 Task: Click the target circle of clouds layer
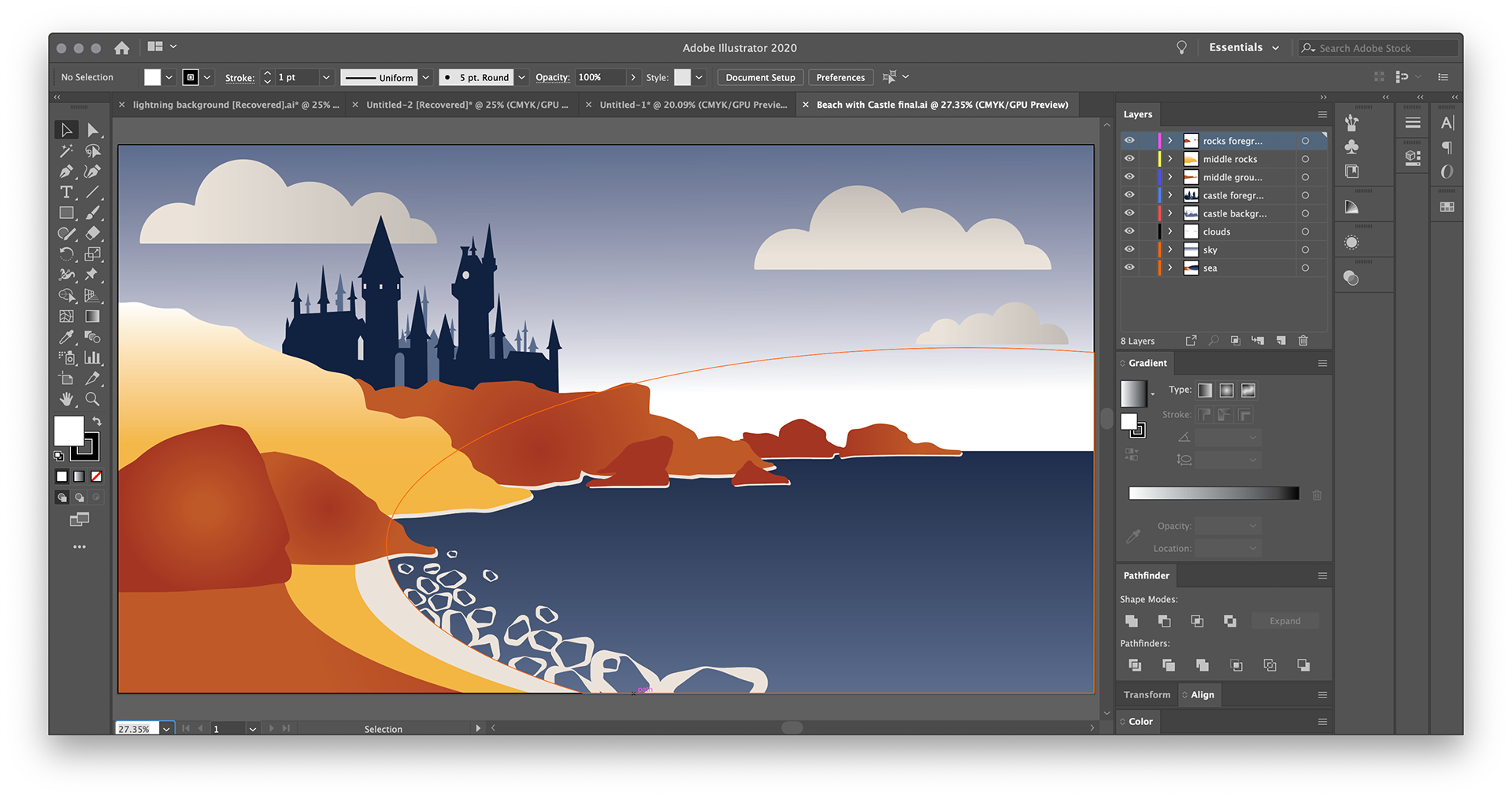1305,231
